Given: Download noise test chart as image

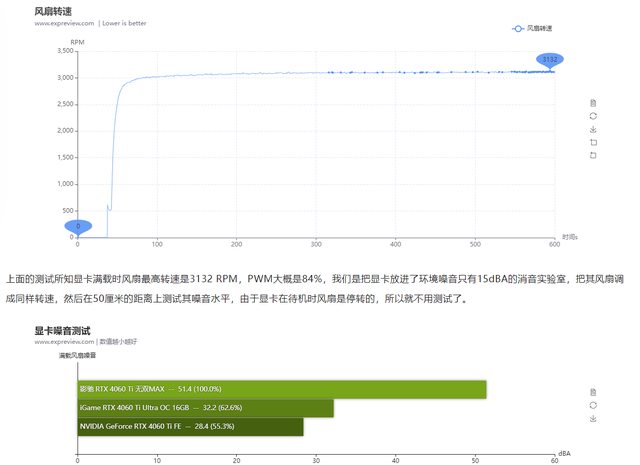Looking at the screenshot, I should (593, 418).
